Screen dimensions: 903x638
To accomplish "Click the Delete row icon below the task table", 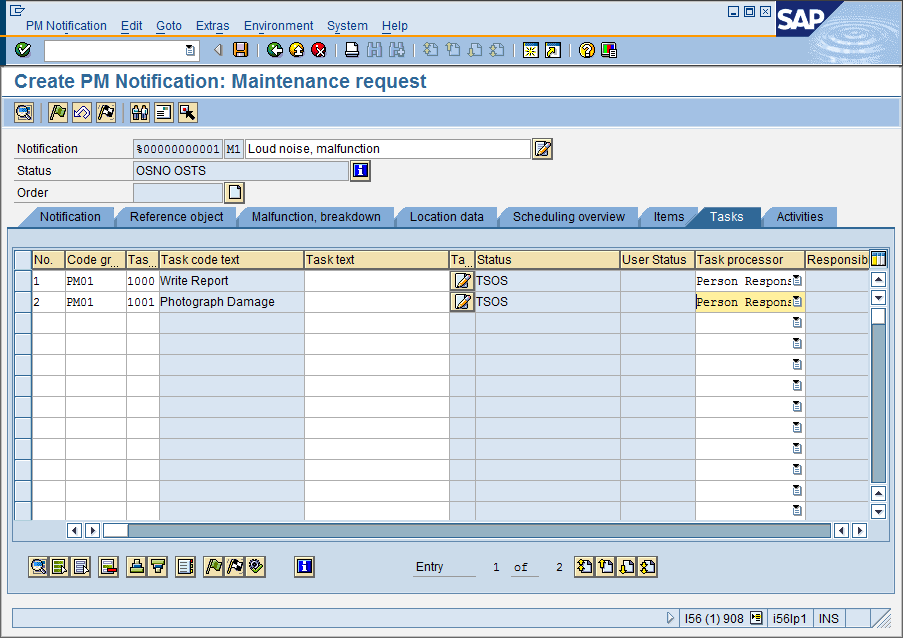I will (x=108, y=567).
